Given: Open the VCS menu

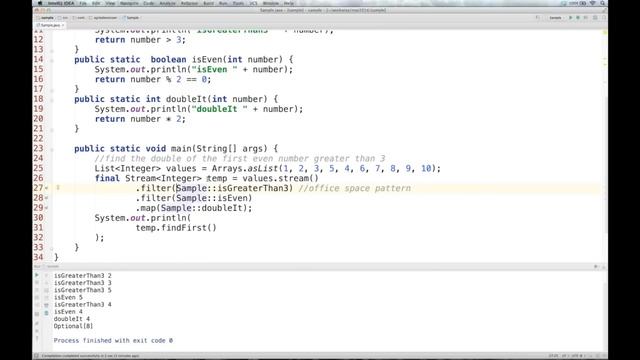Looking at the screenshot, I should coord(253,3).
